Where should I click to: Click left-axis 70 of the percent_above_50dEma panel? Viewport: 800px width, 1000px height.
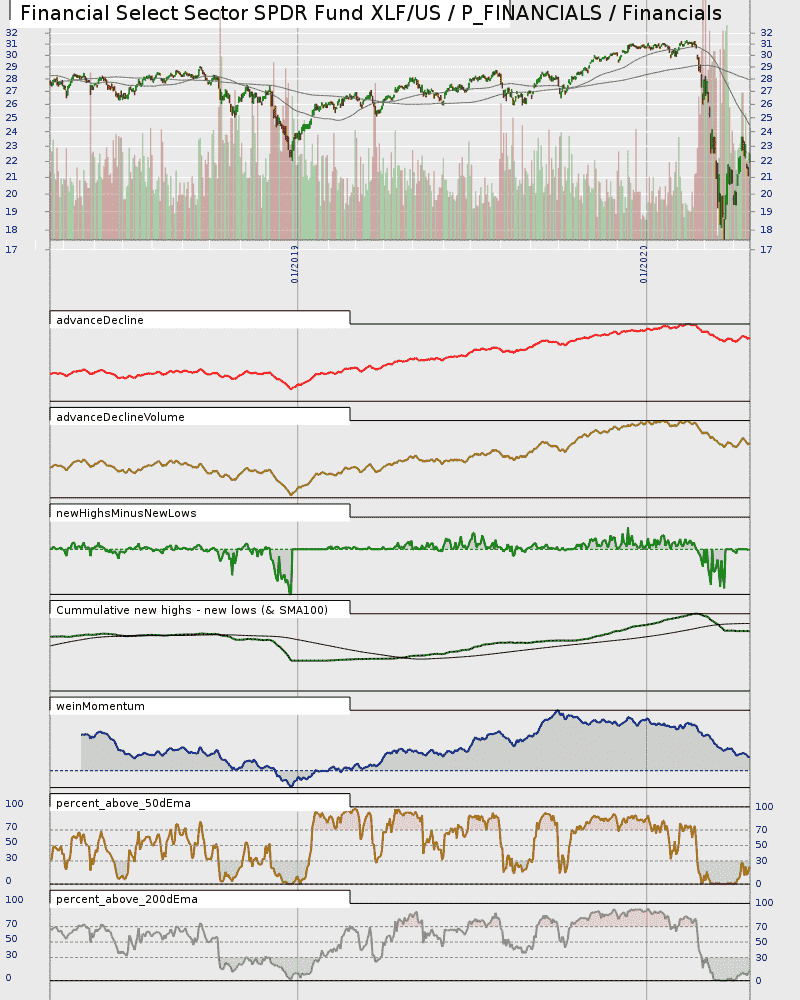11,827
